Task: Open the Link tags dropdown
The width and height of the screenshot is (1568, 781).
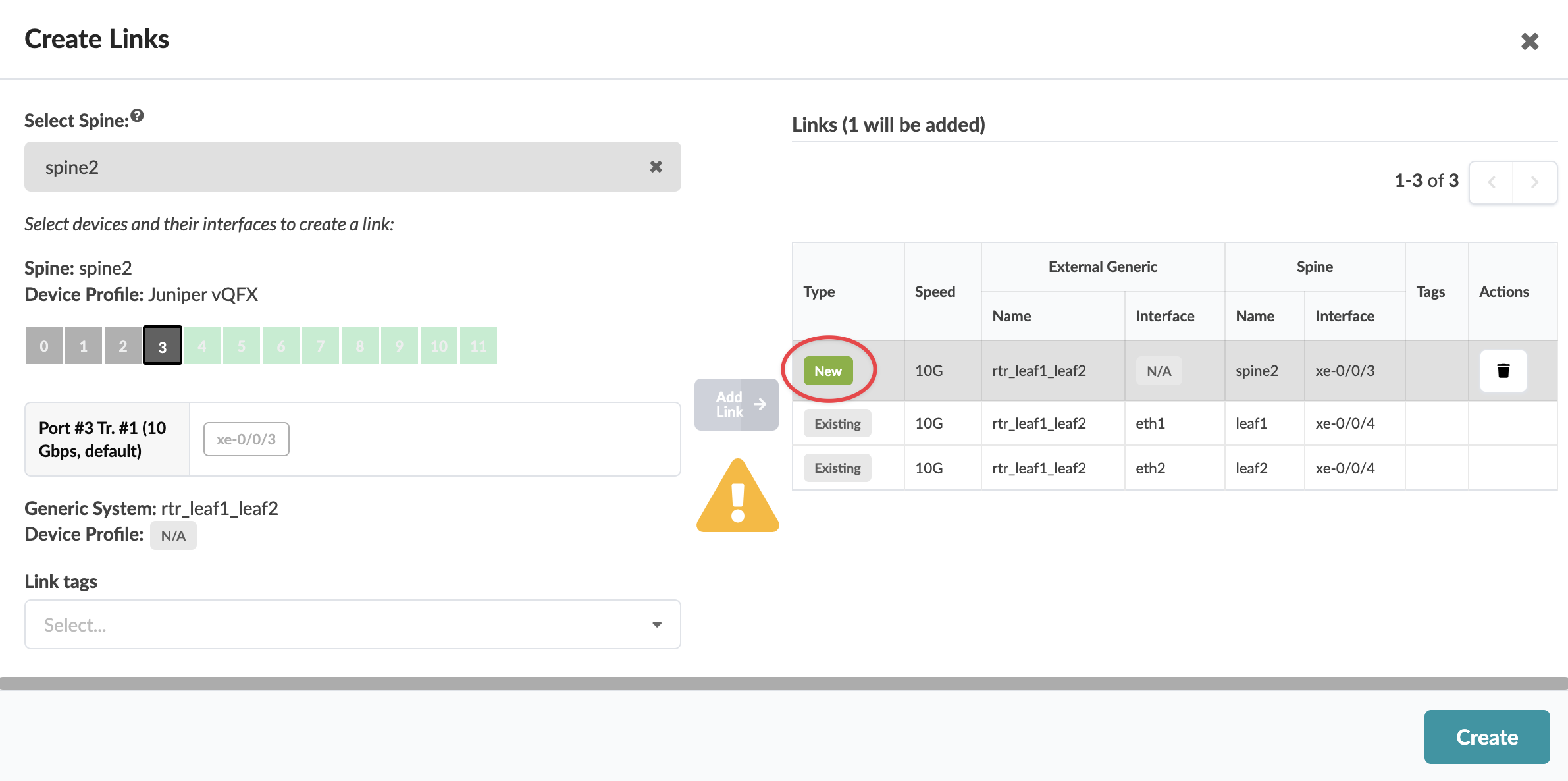Action: coord(342,624)
